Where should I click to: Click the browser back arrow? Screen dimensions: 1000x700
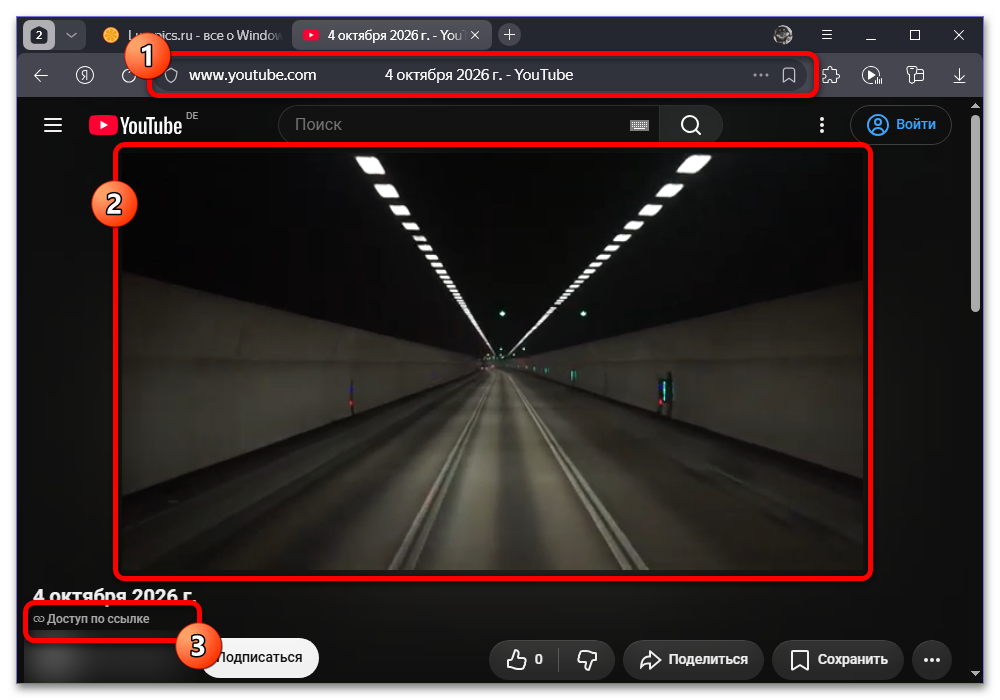click(41, 75)
